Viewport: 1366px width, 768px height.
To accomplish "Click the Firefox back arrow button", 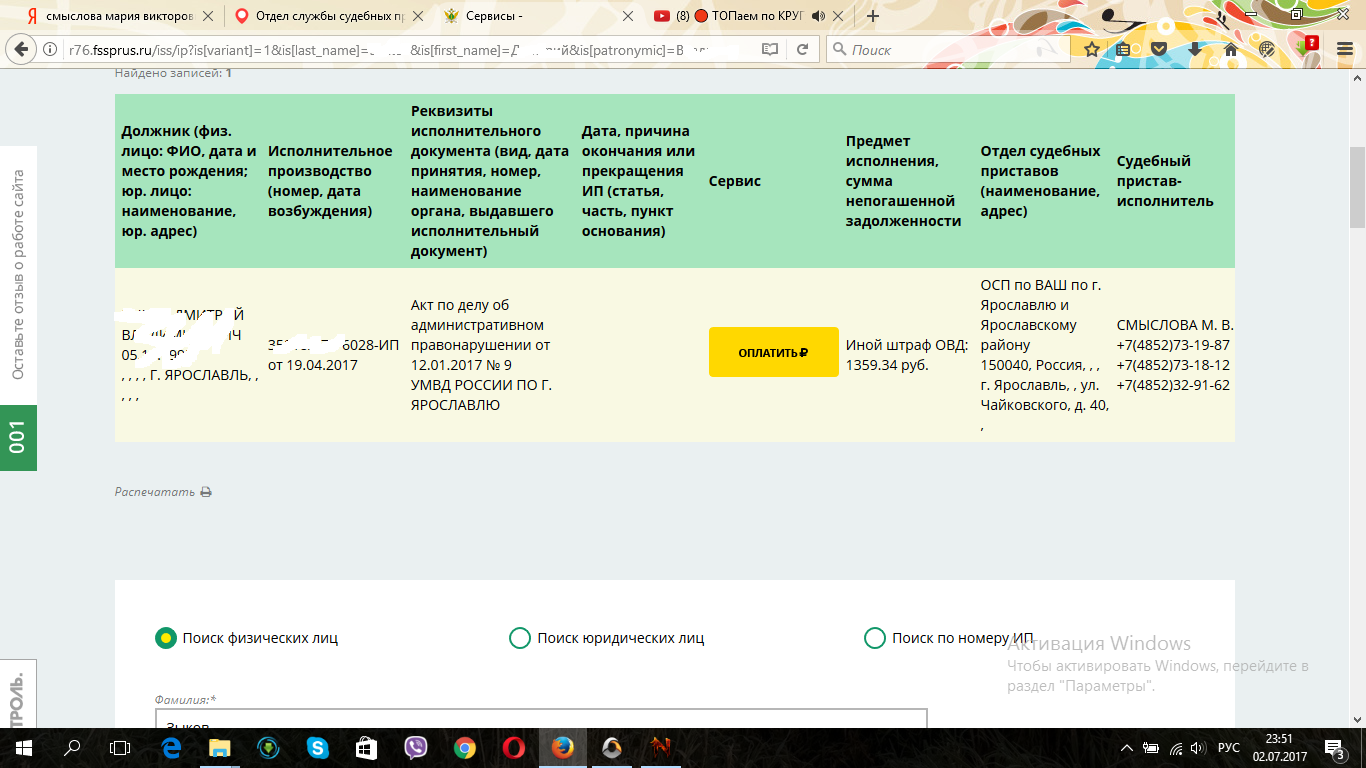I will click(x=22, y=49).
